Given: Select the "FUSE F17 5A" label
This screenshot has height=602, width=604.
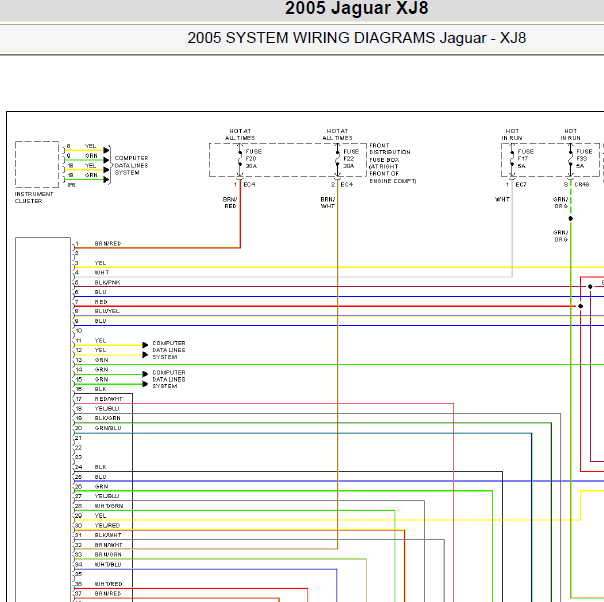Looking at the screenshot, I should coord(525,159).
